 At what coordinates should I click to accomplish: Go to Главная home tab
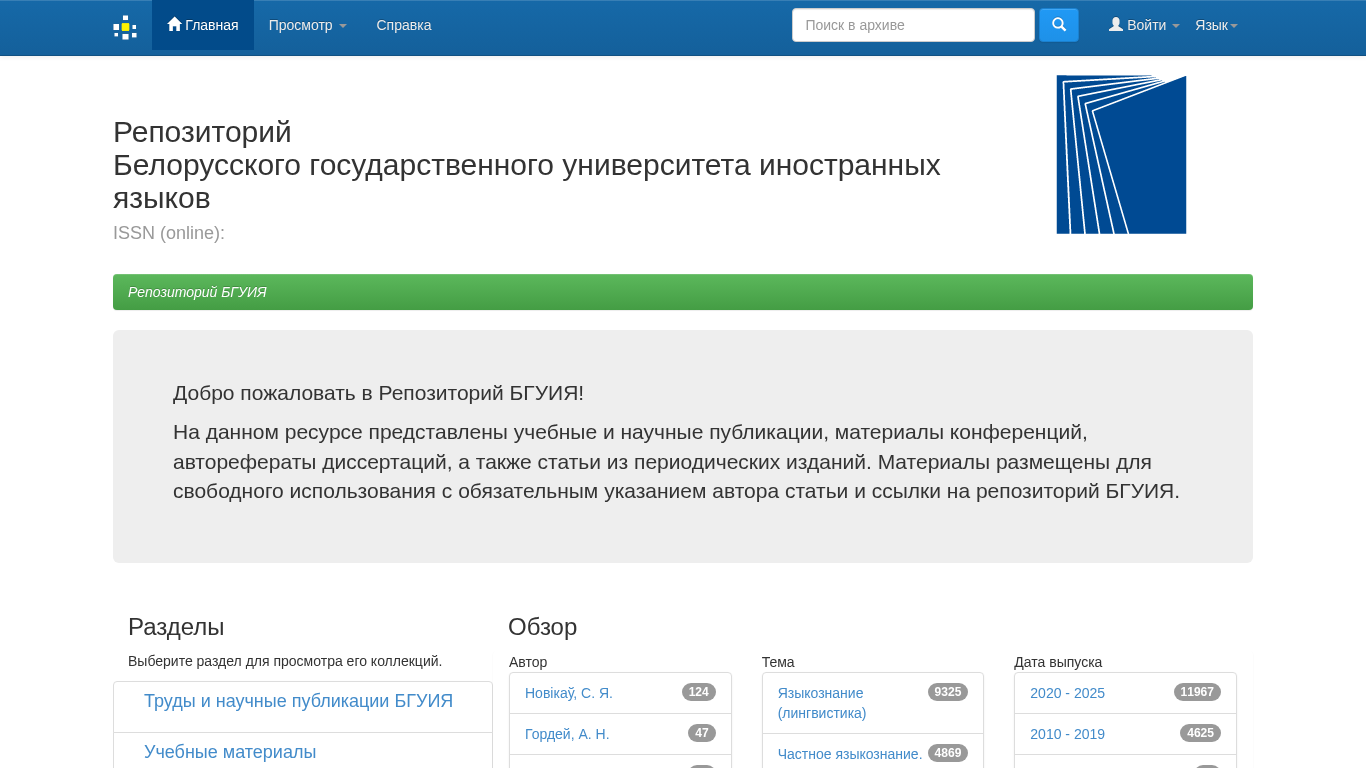(x=203, y=25)
